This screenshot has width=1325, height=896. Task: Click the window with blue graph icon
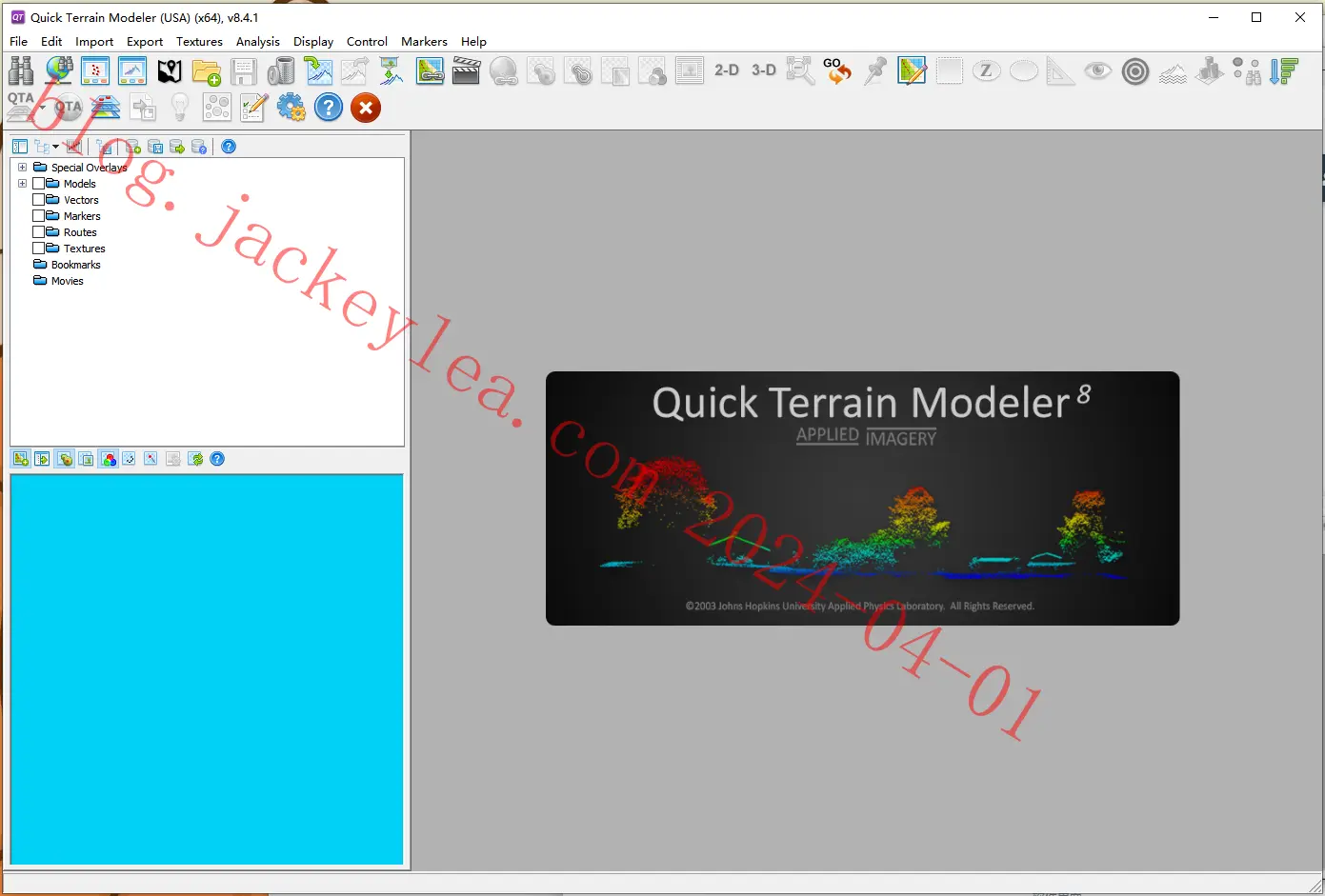tap(132, 70)
